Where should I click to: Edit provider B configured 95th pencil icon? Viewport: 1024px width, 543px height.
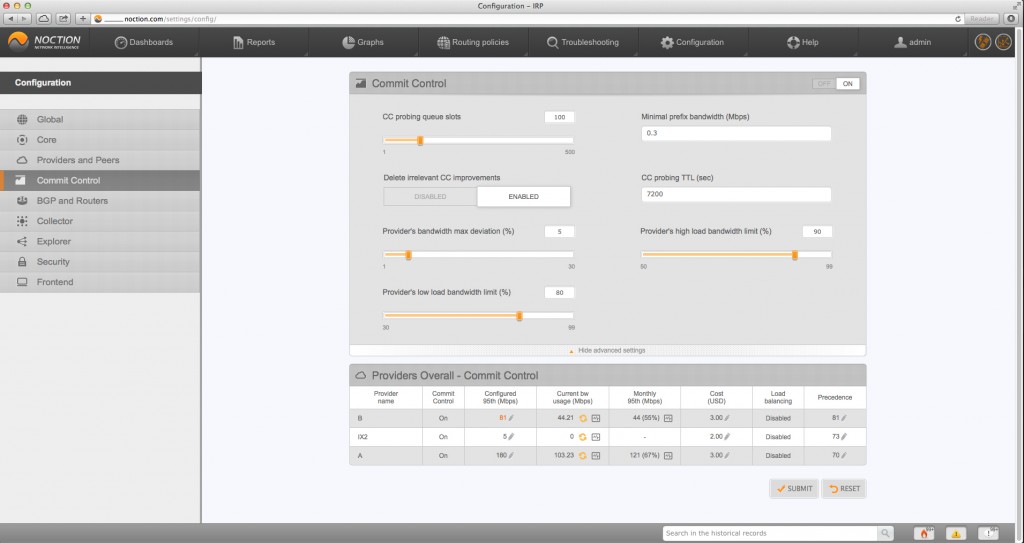511,417
